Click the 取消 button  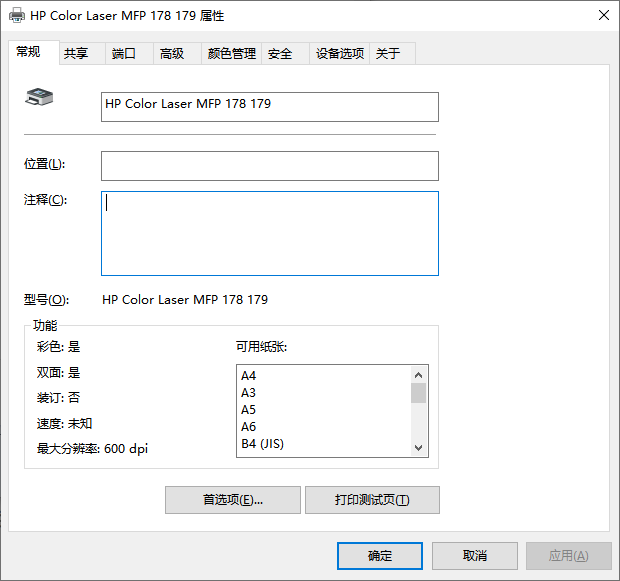474,556
